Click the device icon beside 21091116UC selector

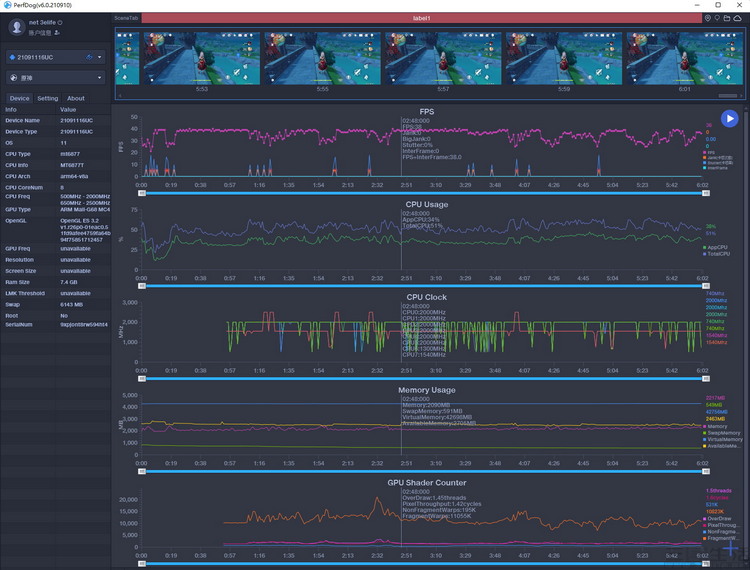pos(12,57)
